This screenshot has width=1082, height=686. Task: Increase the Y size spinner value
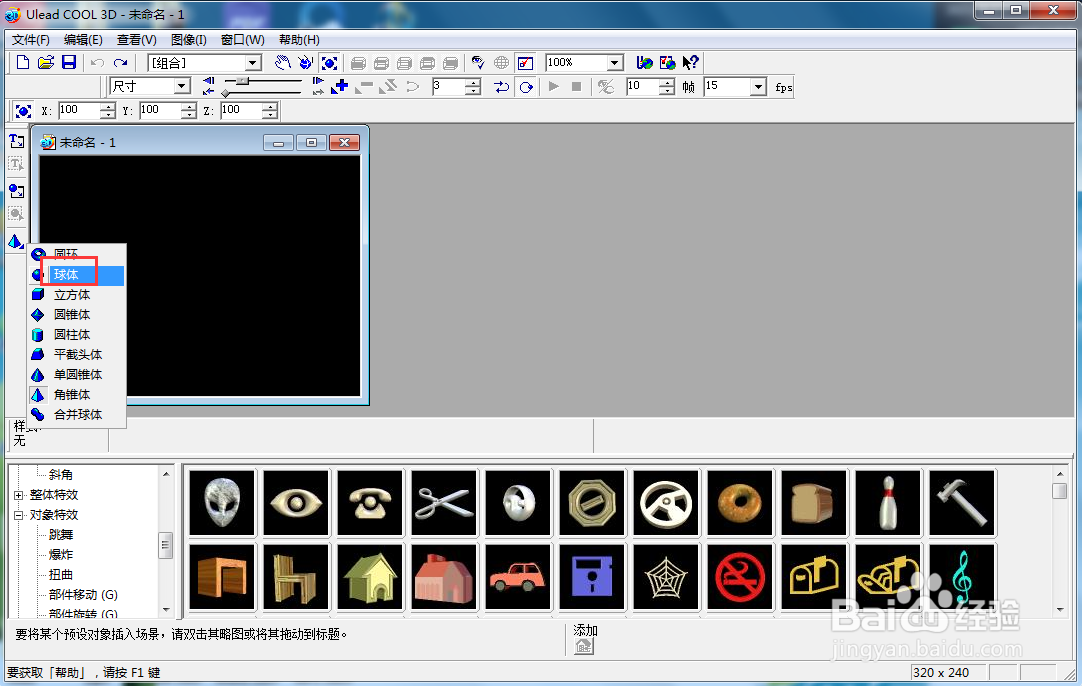click(x=189, y=106)
